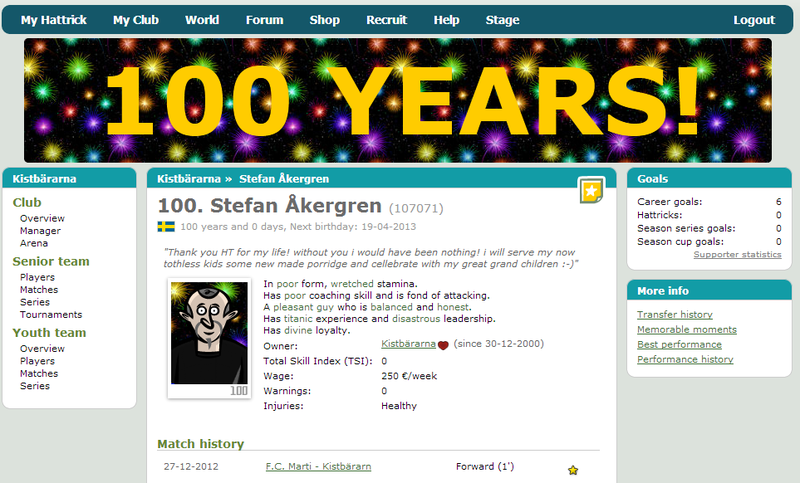Viewport: 800px width, 483px height.
Task: Open the Arena page
Action: pyautogui.click(x=34, y=243)
